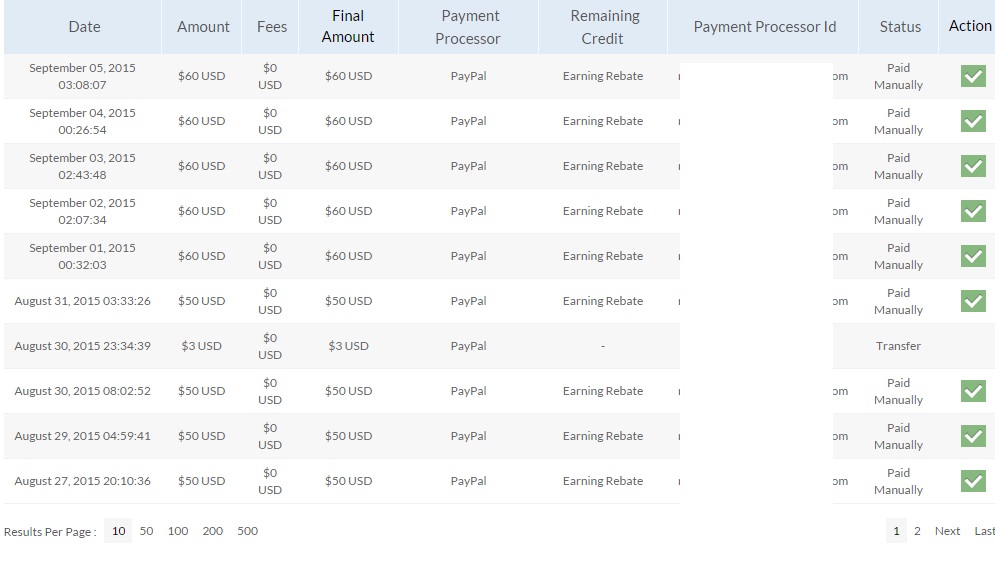Image resolution: width=995 pixels, height=565 pixels.
Task: Click green checkmark for September 02 payment
Action: 972,211
